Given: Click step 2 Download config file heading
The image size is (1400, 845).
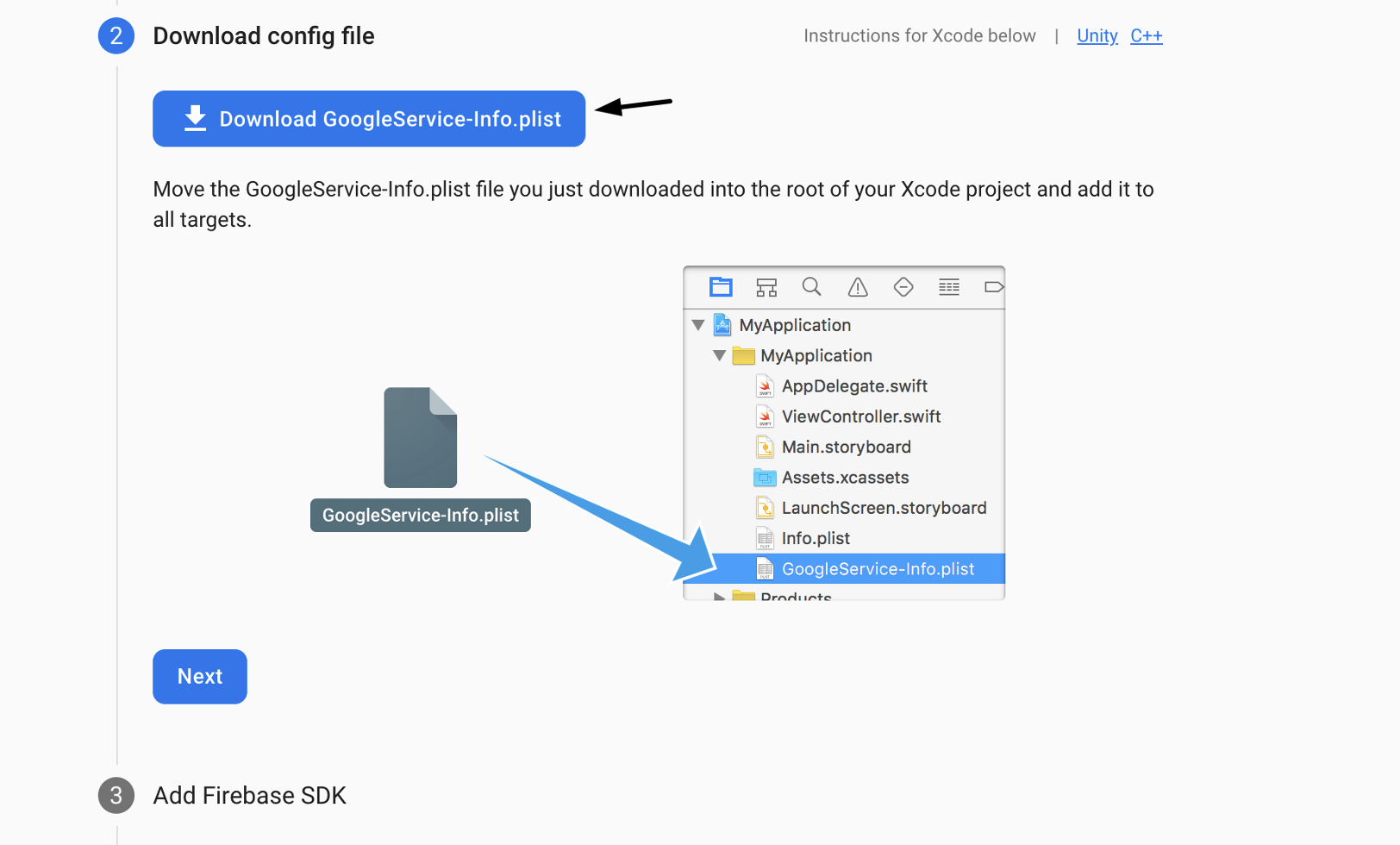Looking at the screenshot, I should tap(264, 36).
